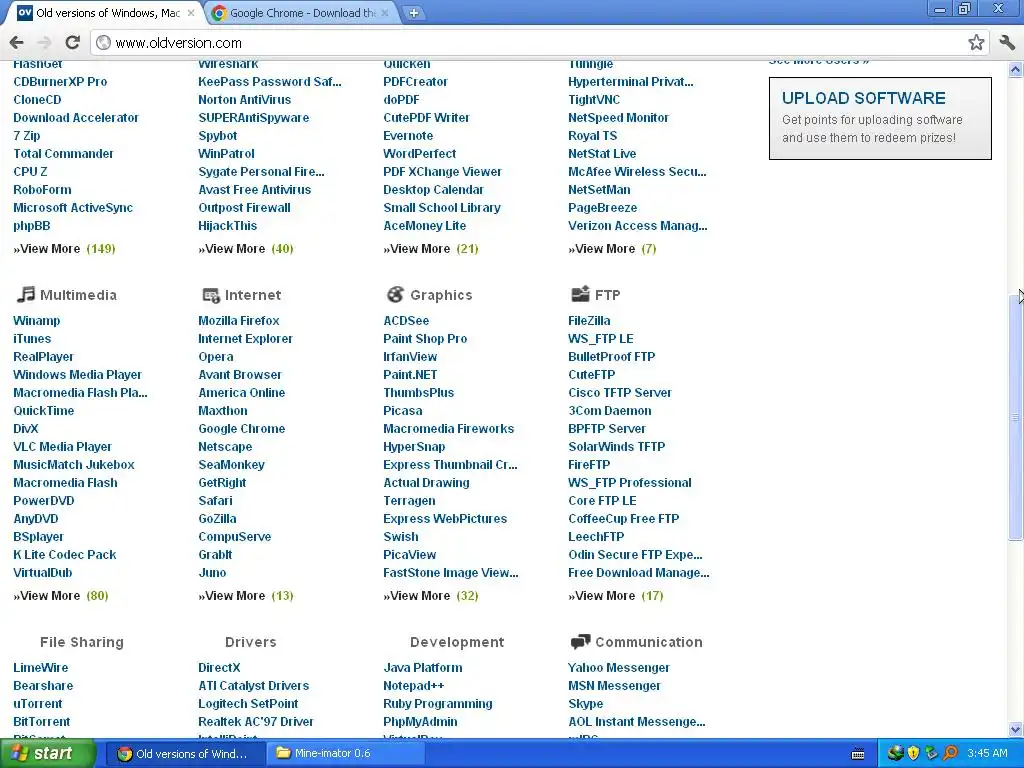Click the vertical scrollbar thumb
Image resolution: width=1024 pixels, height=768 pixels.
click(1015, 417)
